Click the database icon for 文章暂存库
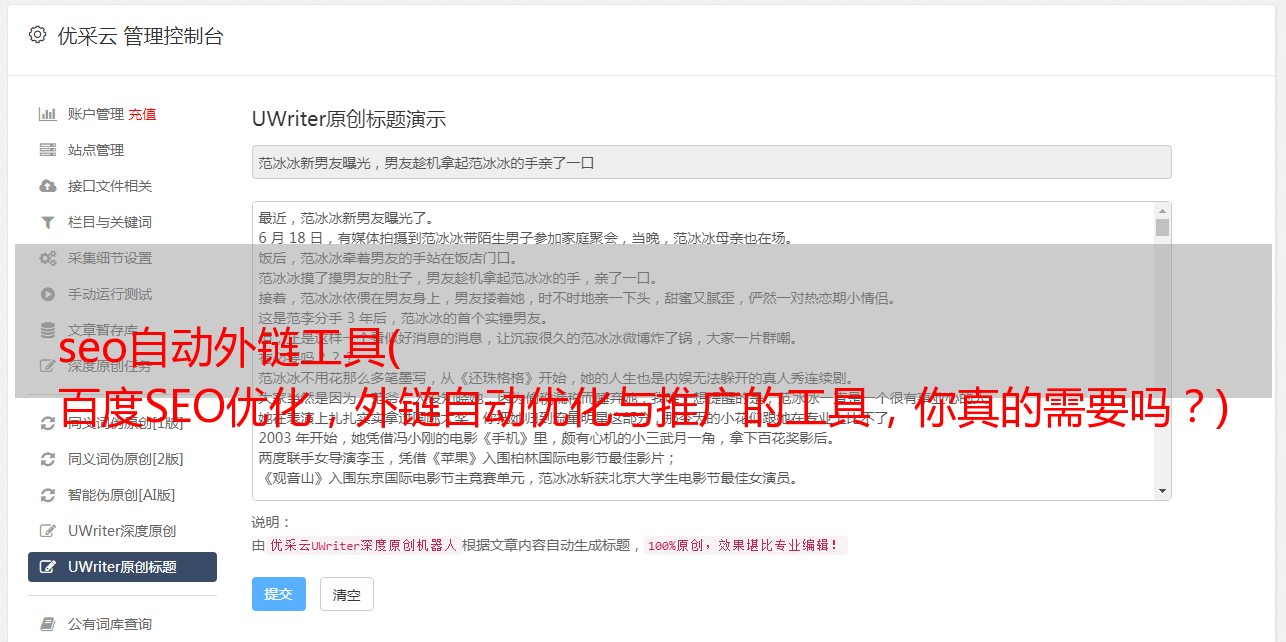 click(x=47, y=330)
